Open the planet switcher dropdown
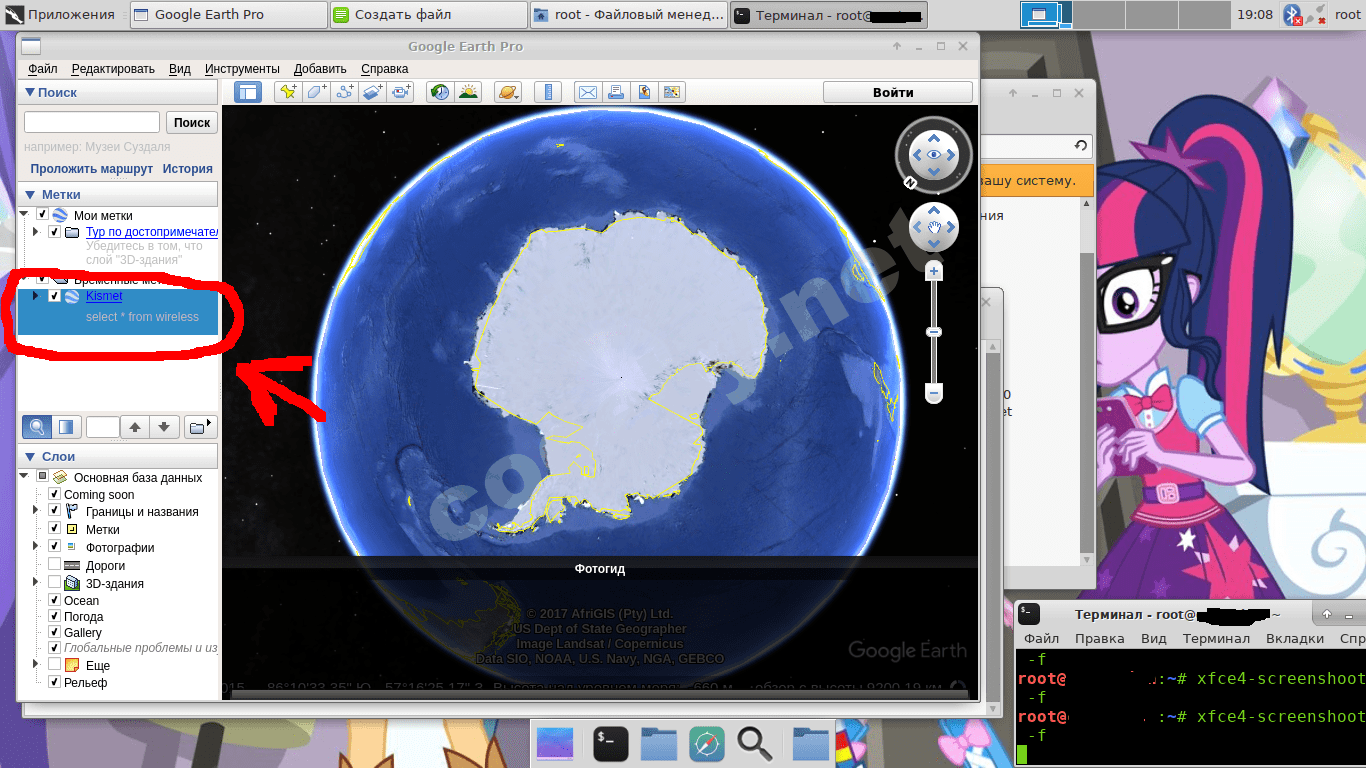The height and width of the screenshot is (768, 1366). 508,92
